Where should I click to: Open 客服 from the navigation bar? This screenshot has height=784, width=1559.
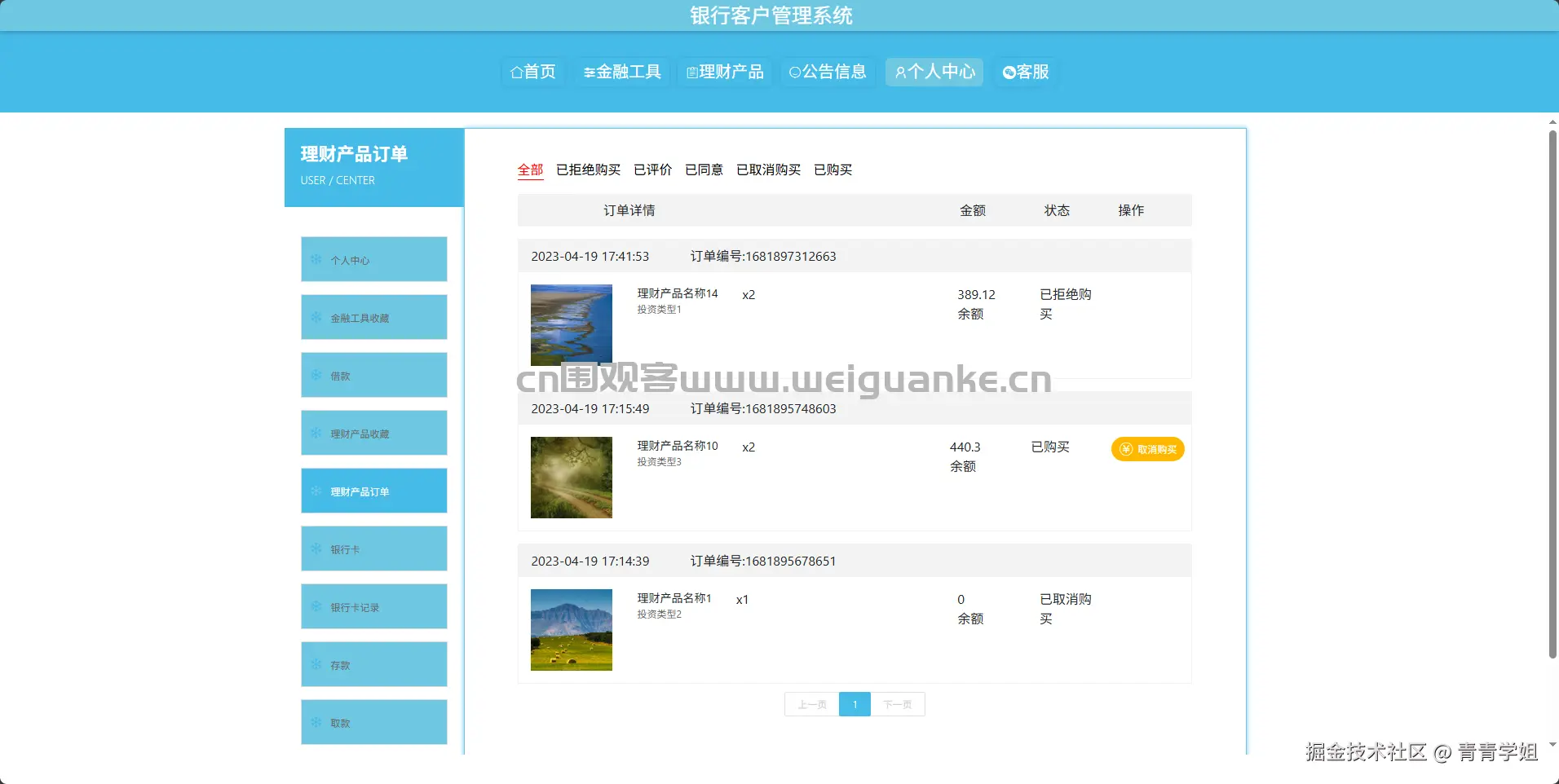tap(1026, 72)
